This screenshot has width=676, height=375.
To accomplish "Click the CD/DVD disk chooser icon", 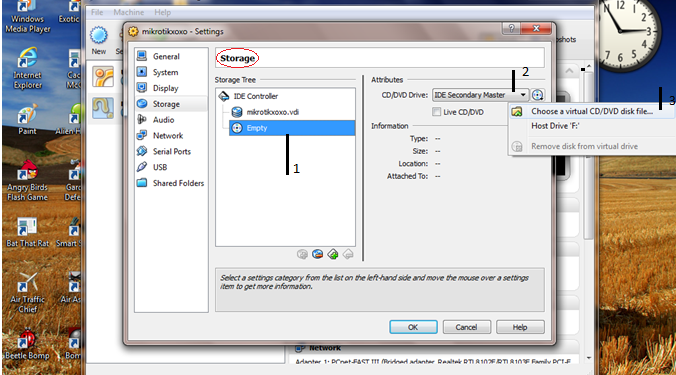I will [537, 95].
